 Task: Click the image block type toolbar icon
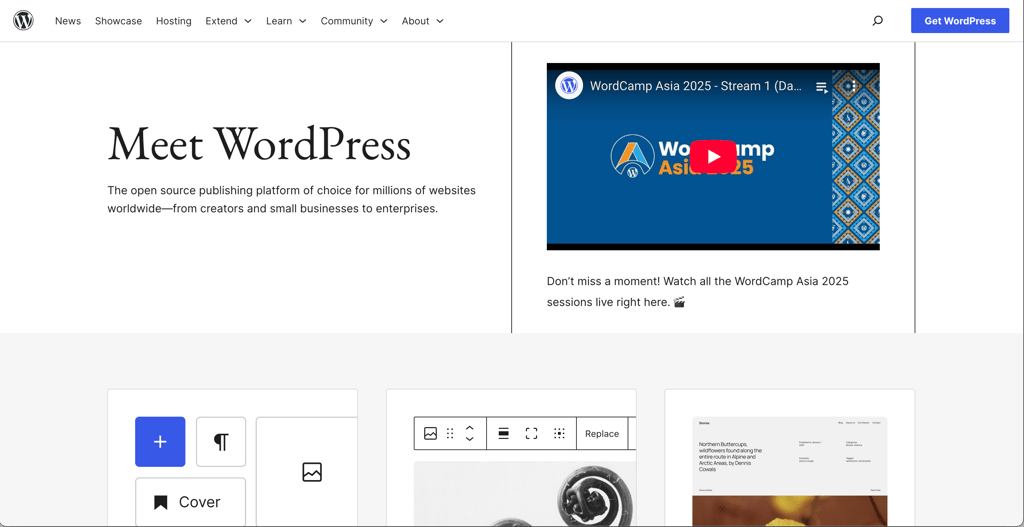[430, 434]
